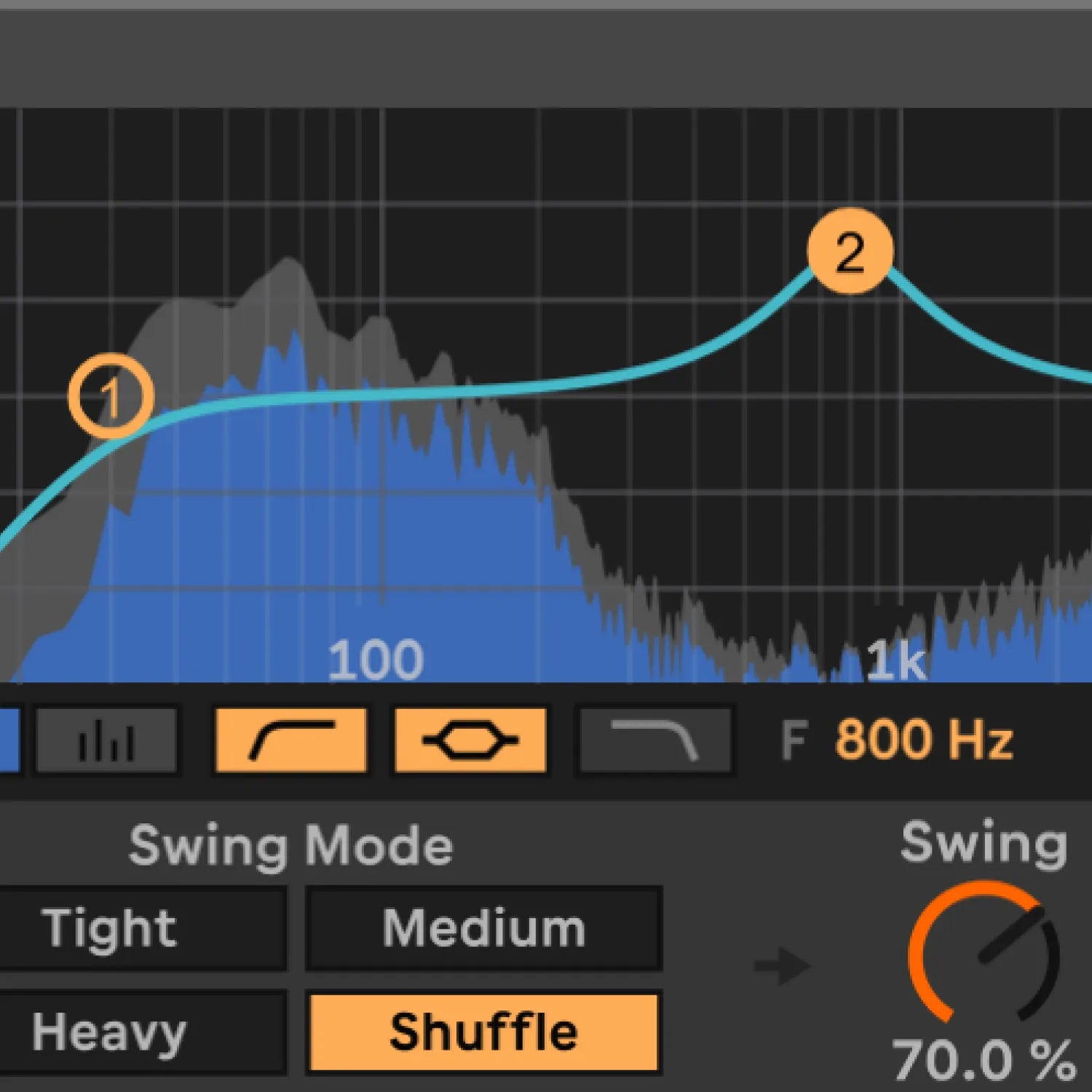Viewport: 1092px width, 1092px height.
Task: Click the Swing Mode heading label
Action: (x=291, y=845)
